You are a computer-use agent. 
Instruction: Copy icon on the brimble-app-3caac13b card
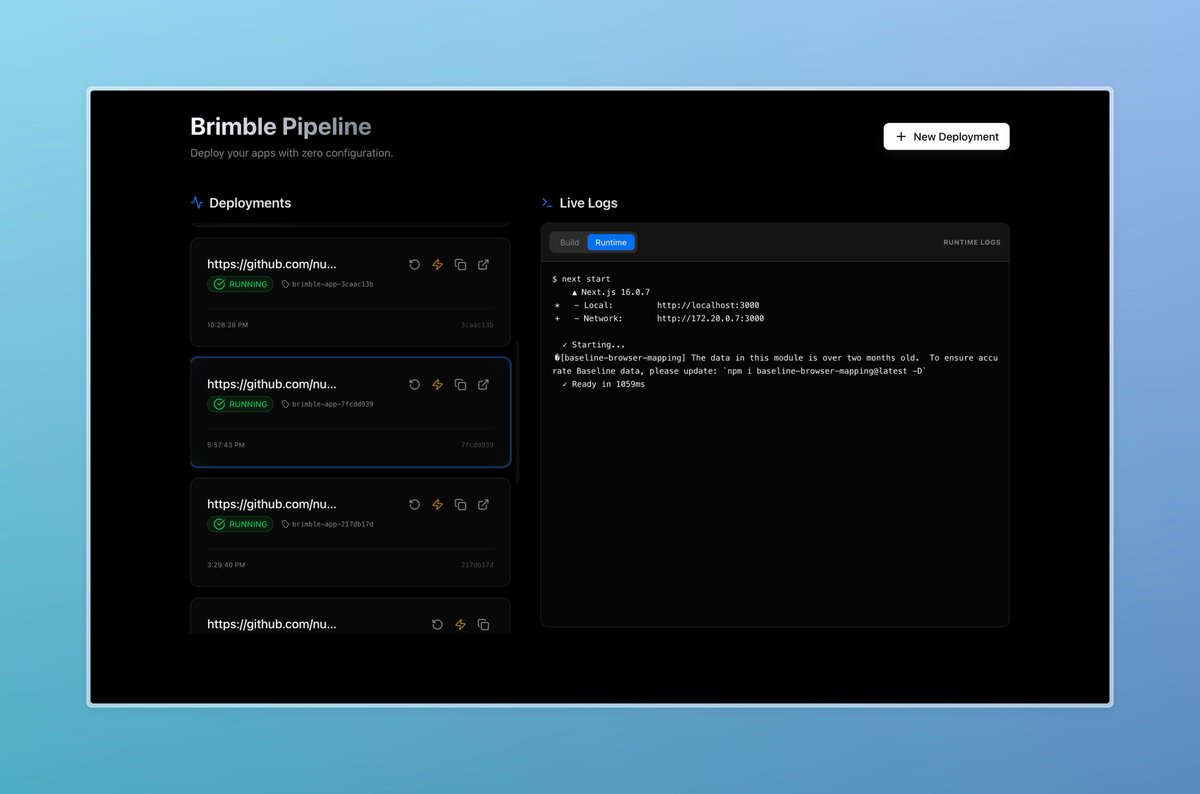pos(460,264)
